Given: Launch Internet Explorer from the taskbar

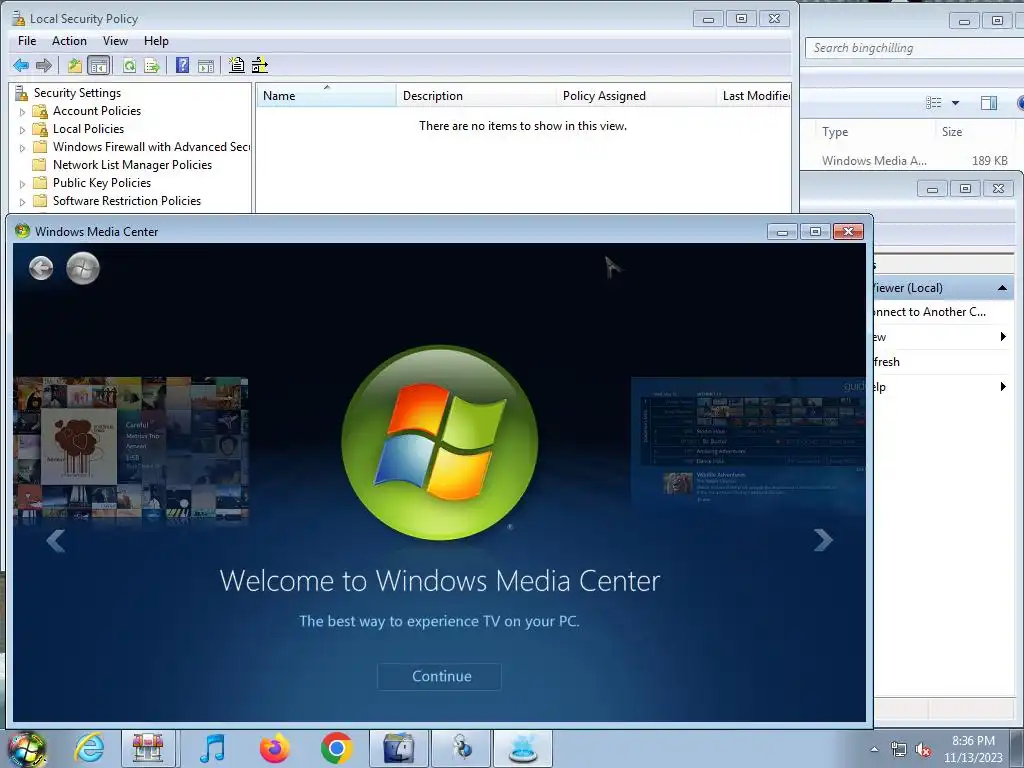Looking at the screenshot, I should [x=88, y=748].
